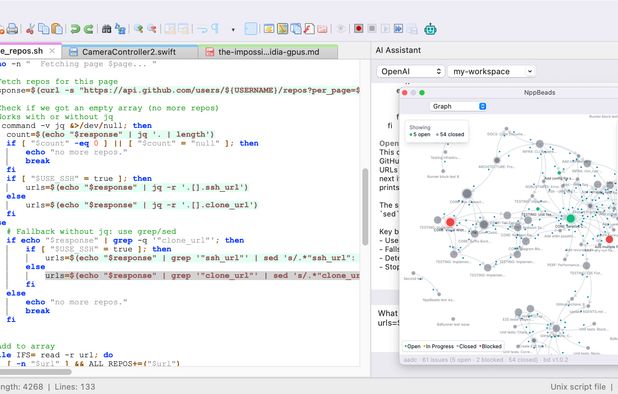The image size is (618, 394).
Task: Click the line starting 'count=$(echo'
Action: click(110, 134)
